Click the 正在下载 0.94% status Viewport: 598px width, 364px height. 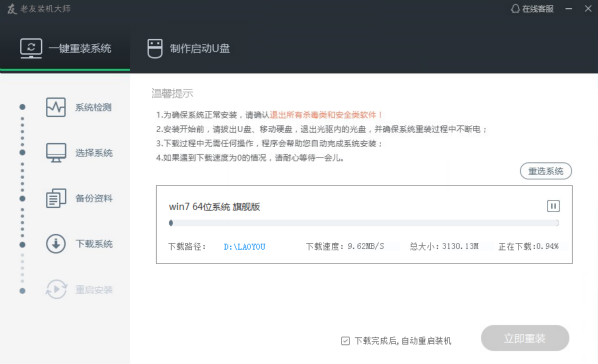coord(528,246)
